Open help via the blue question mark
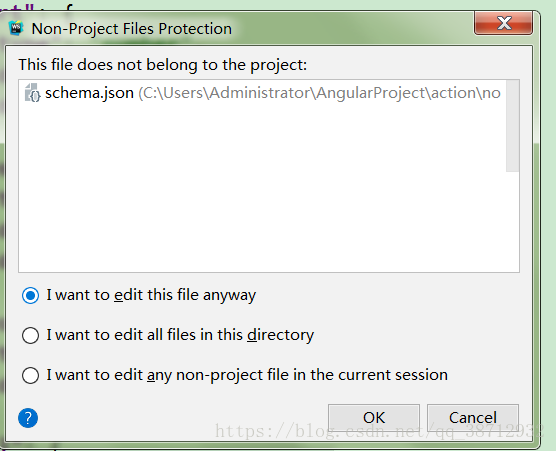This screenshot has height=451, width=556. [x=28, y=418]
